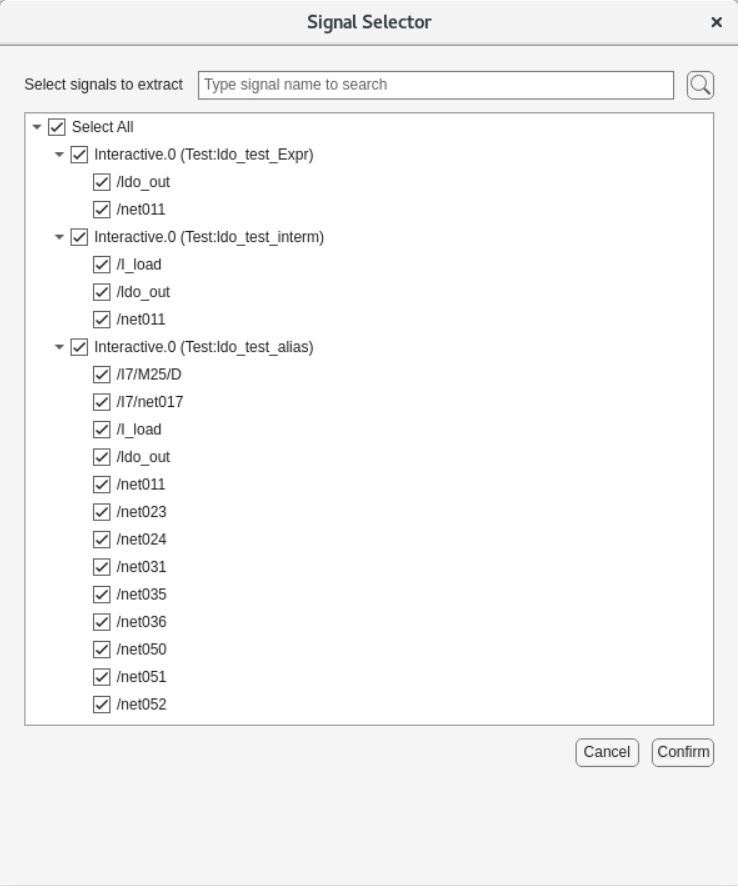
Task: Select the /net050 signal label
Action: pyautogui.click(x=141, y=649)
